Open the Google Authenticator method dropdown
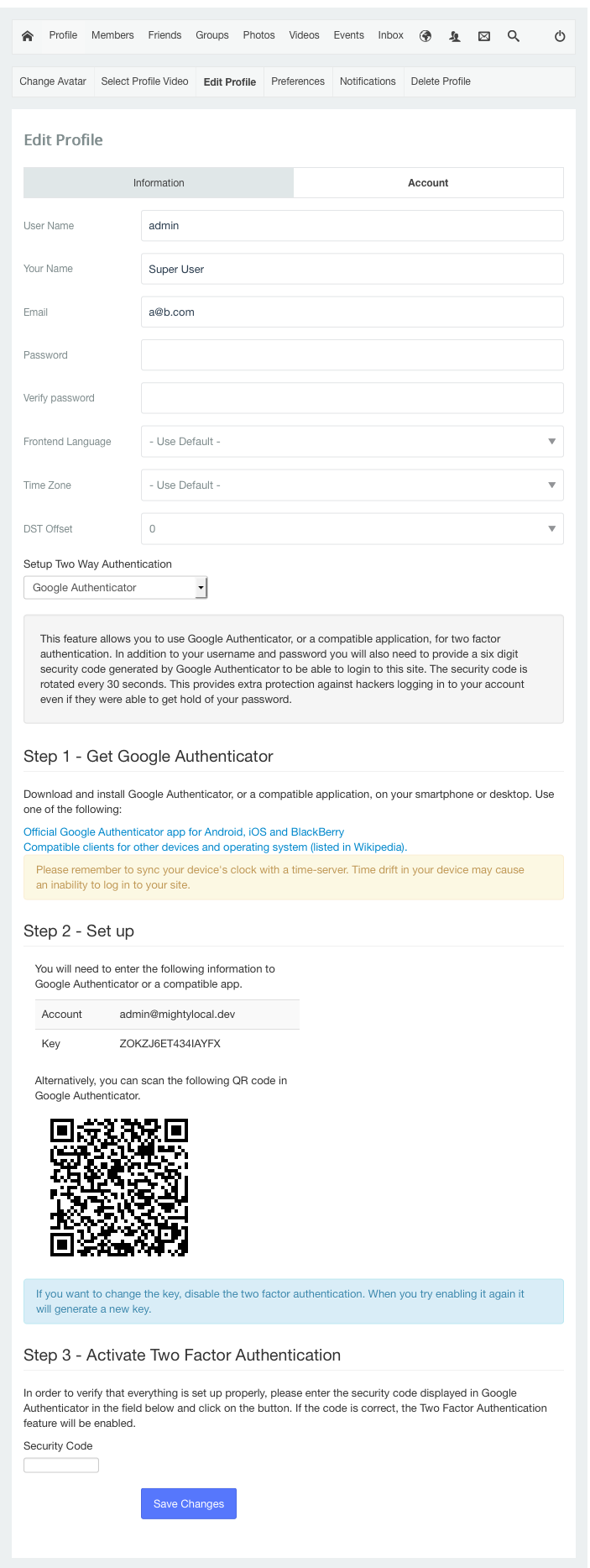Image resolution: width=590 pixels, height=1568 pixels. coord(115,588)
